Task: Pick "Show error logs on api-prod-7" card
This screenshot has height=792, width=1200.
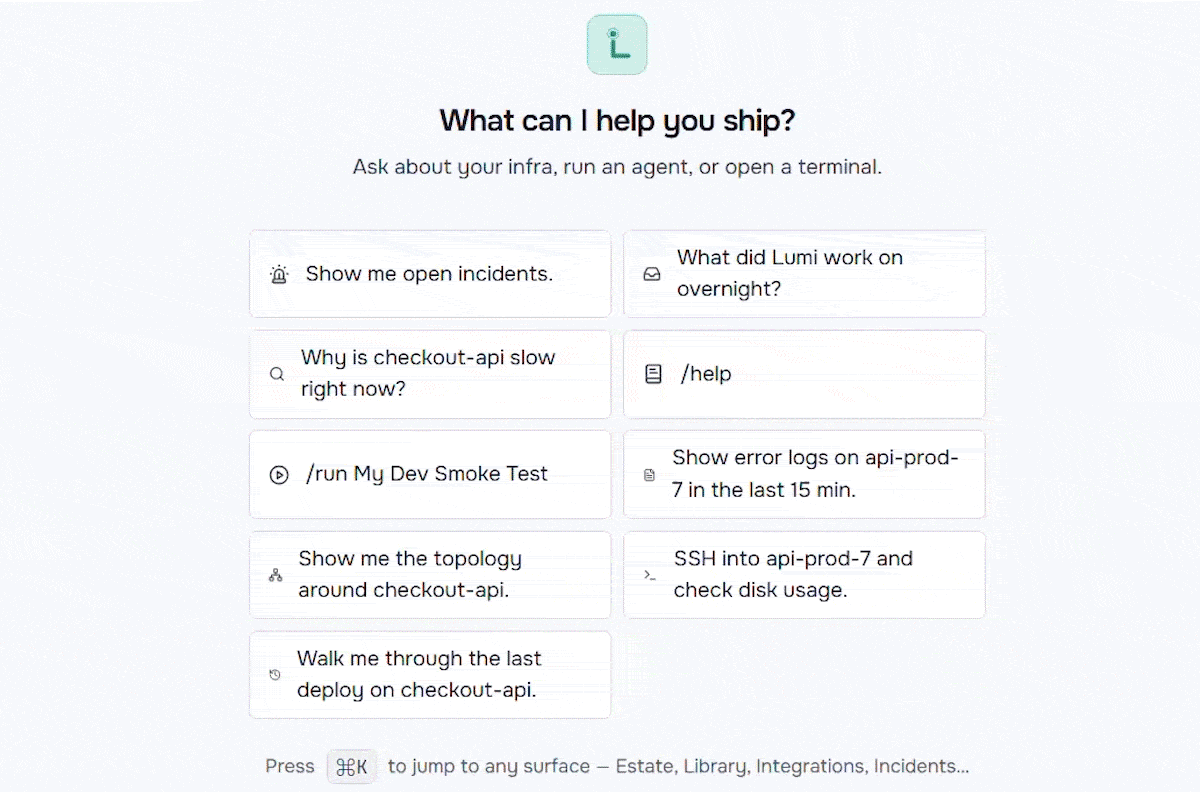Action: click(804, 475)
